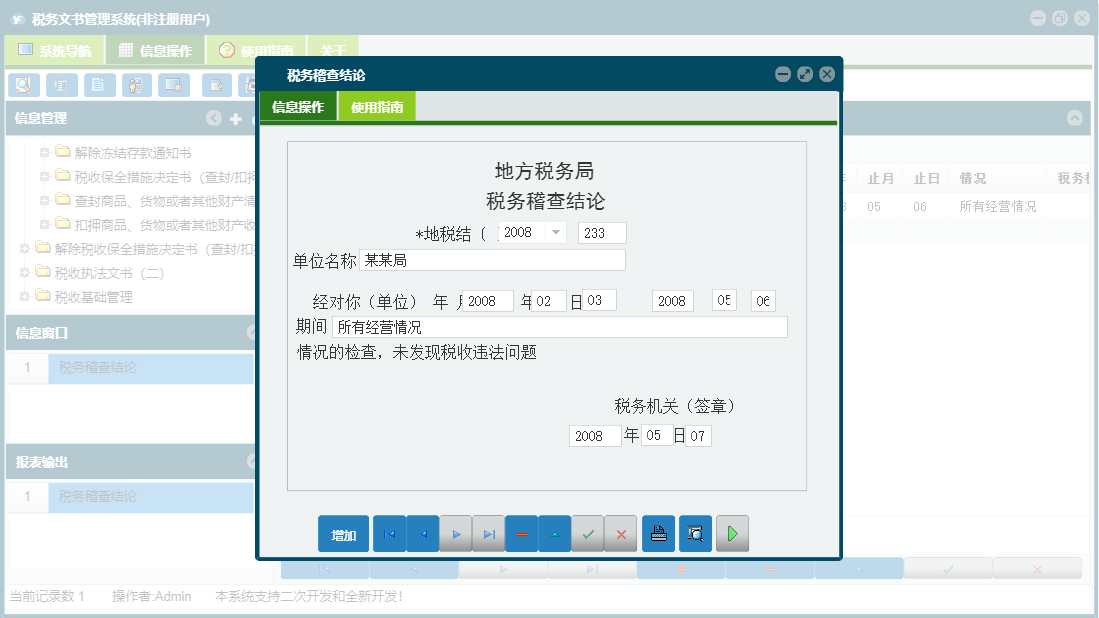Delete current record with minus icon
The width and height of the screenshot is (1099, 618).
coord(522,533)
